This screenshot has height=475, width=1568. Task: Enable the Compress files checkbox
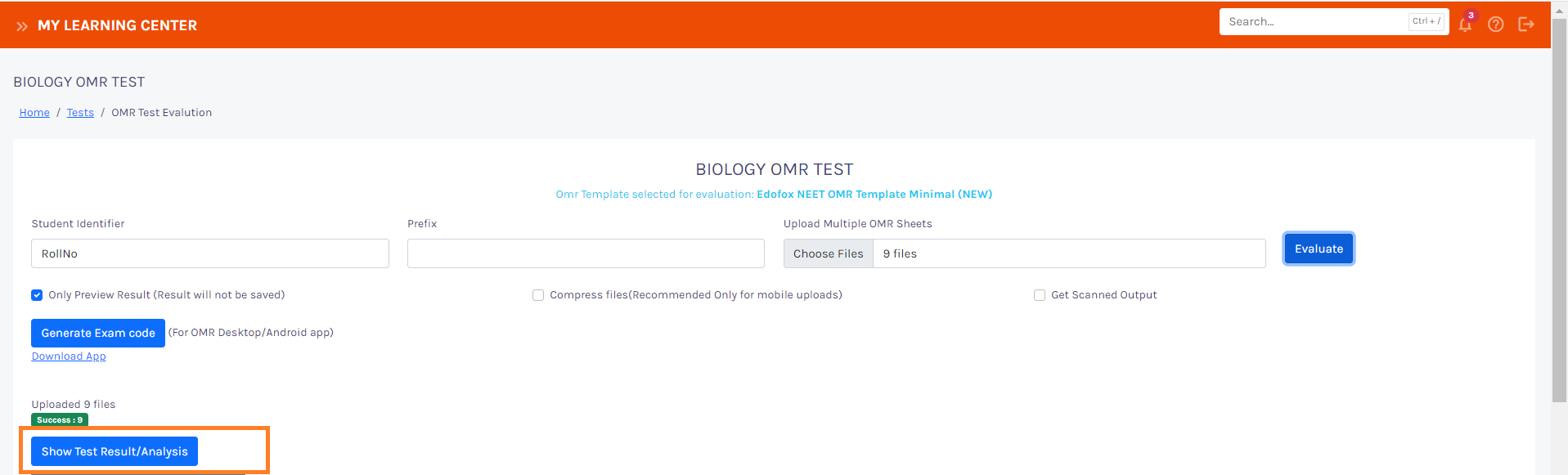pos(538,295)
